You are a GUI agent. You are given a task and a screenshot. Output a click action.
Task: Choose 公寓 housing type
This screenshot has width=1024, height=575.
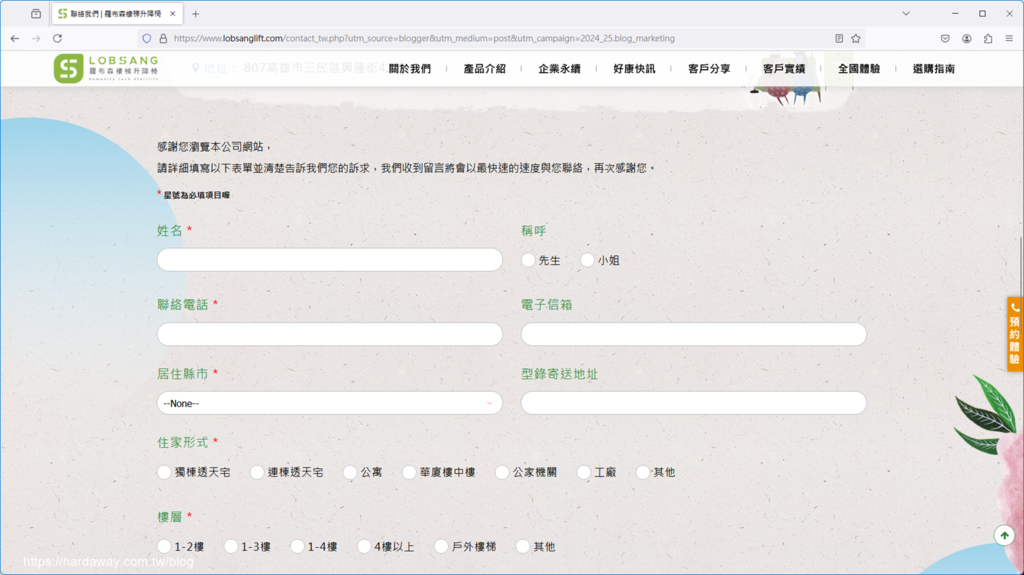tap(350, 472)
